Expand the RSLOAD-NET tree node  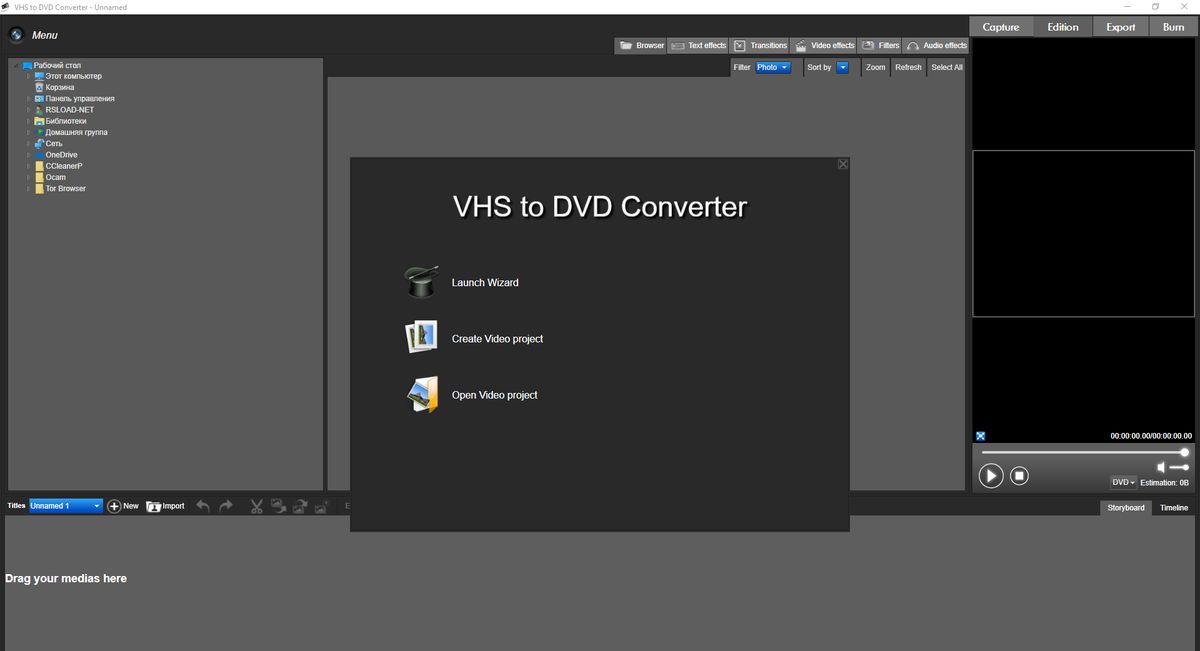[29, 110]
